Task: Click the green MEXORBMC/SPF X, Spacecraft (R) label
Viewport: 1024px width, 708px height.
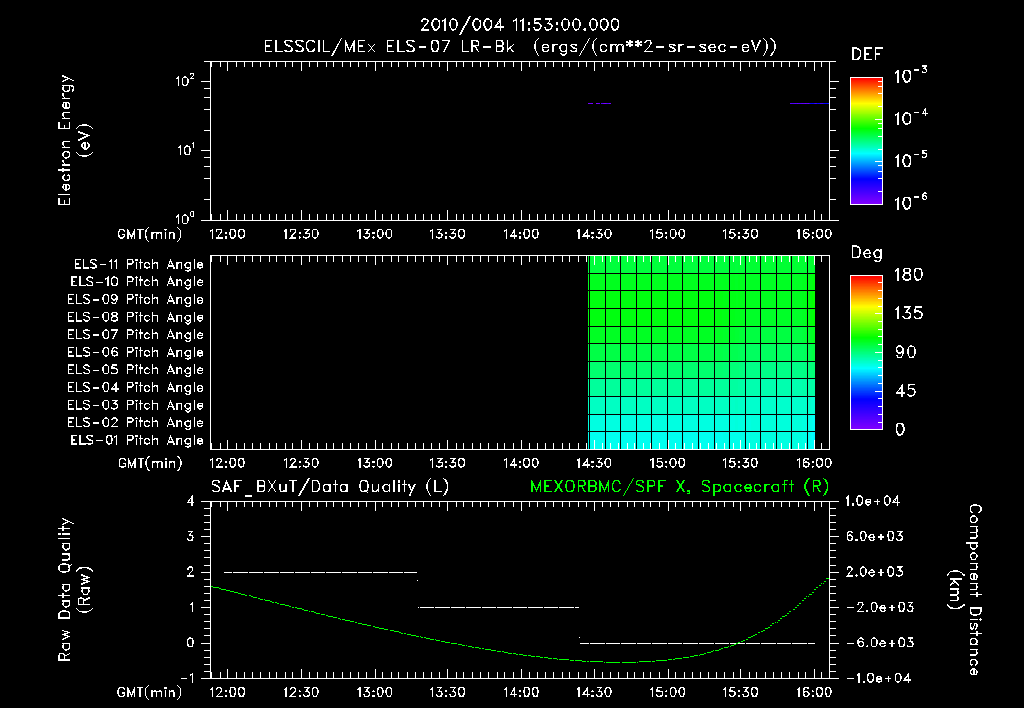Action: click(679, 487)
